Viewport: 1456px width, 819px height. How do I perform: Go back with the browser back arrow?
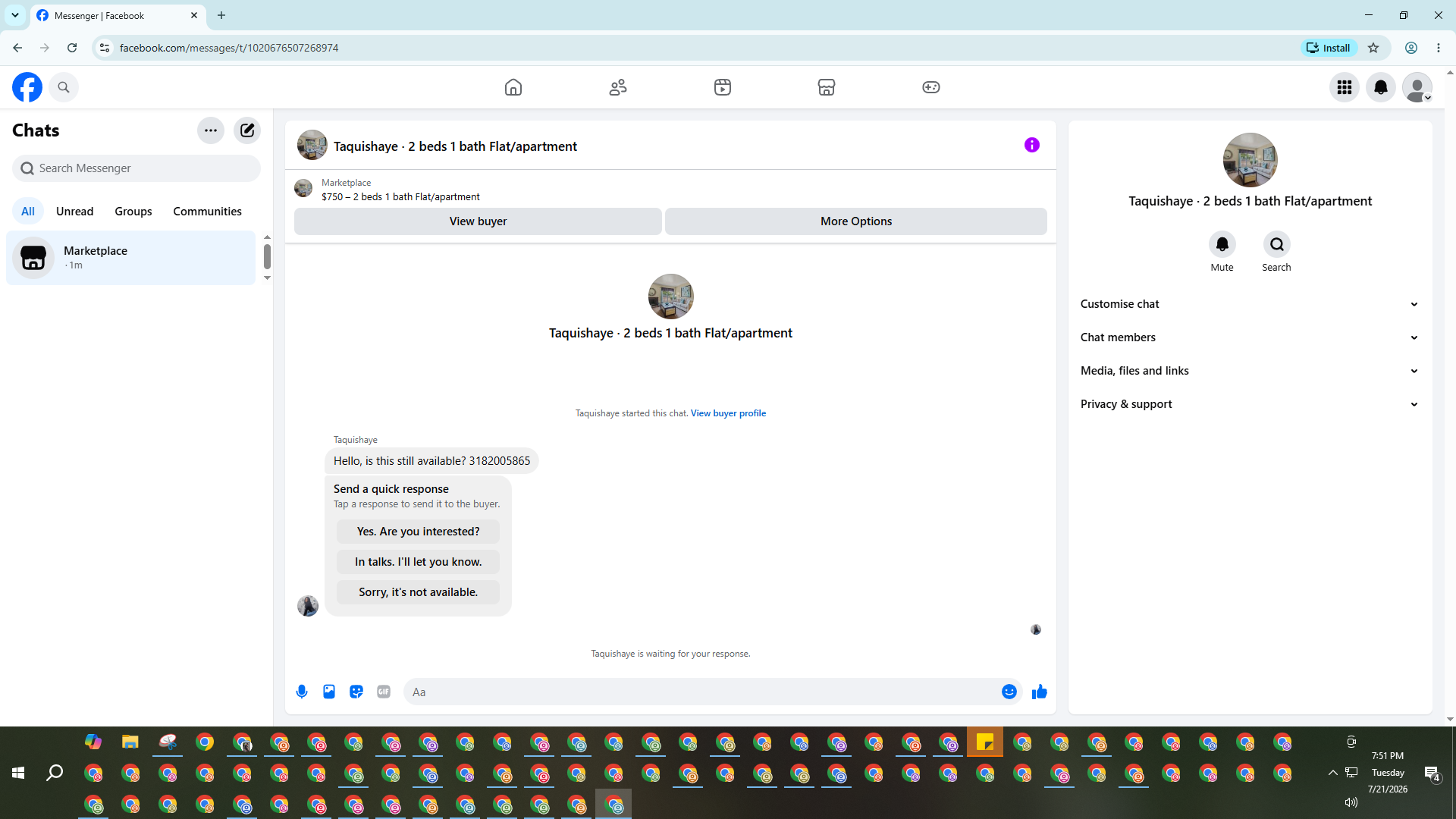(x=17, y=48)
